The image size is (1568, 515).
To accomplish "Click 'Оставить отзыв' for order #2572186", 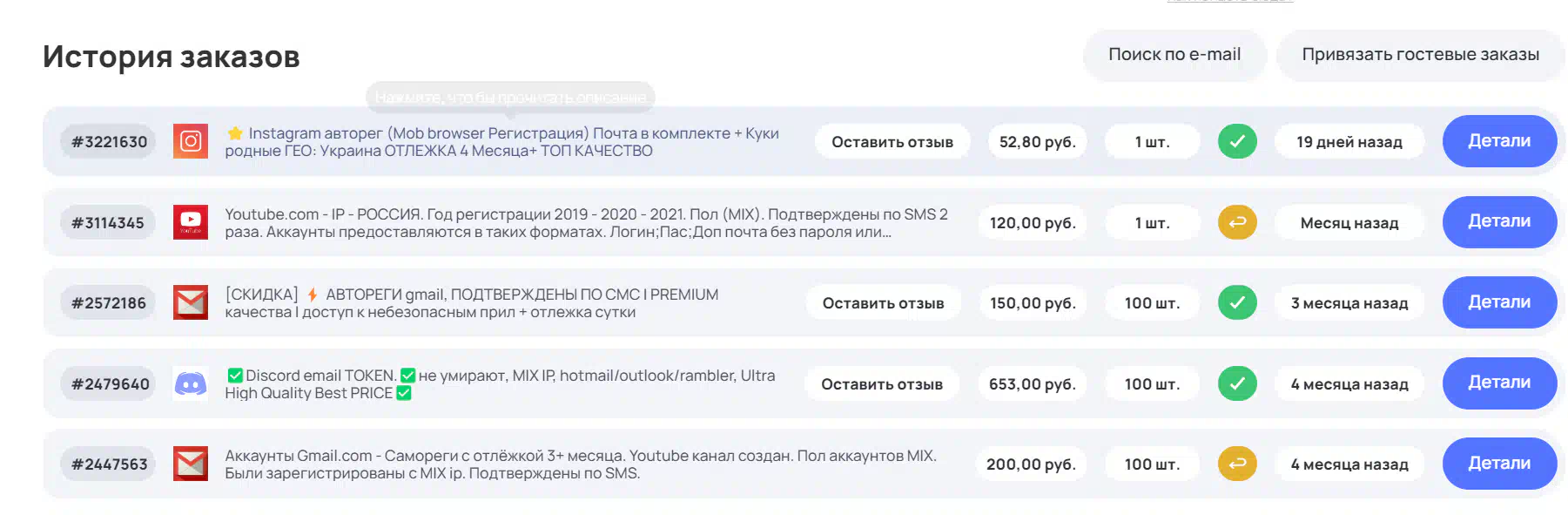I will click(883, 303).
